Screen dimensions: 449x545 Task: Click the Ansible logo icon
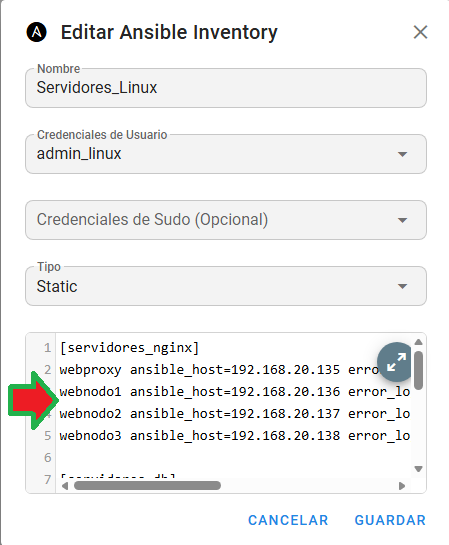[36, 32]
